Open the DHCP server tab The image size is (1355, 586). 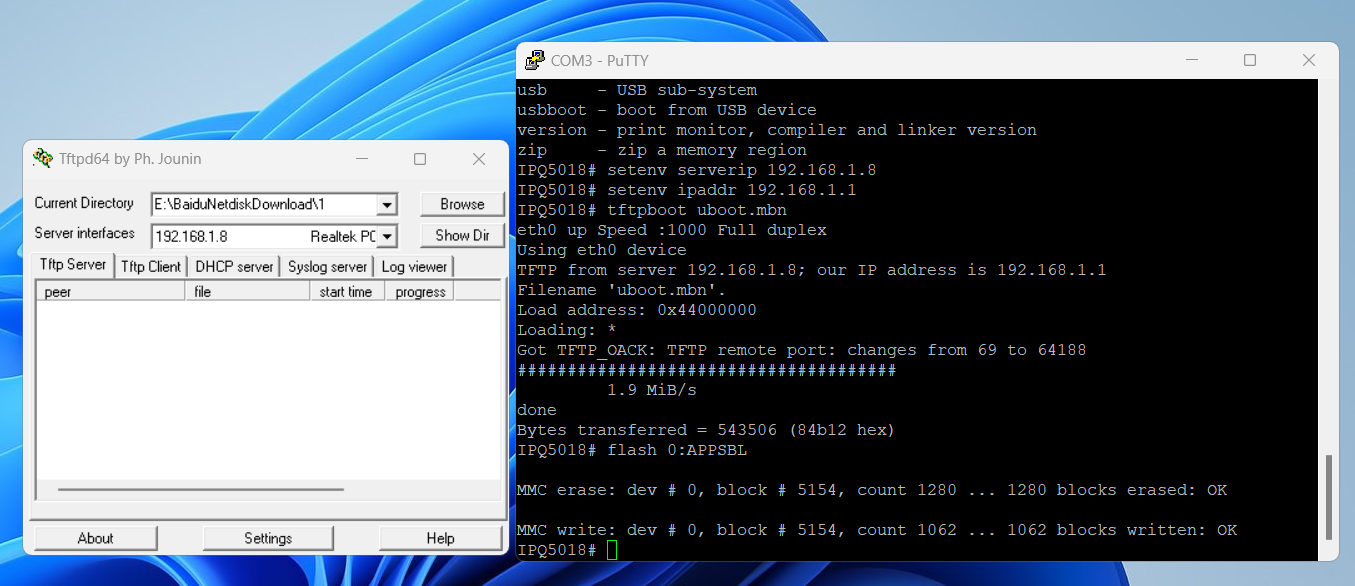tap(234, 266)
